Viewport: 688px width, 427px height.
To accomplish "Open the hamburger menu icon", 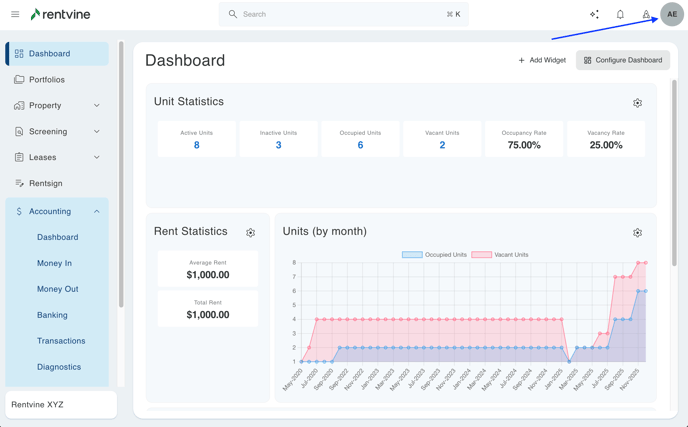I will point(15,15).
